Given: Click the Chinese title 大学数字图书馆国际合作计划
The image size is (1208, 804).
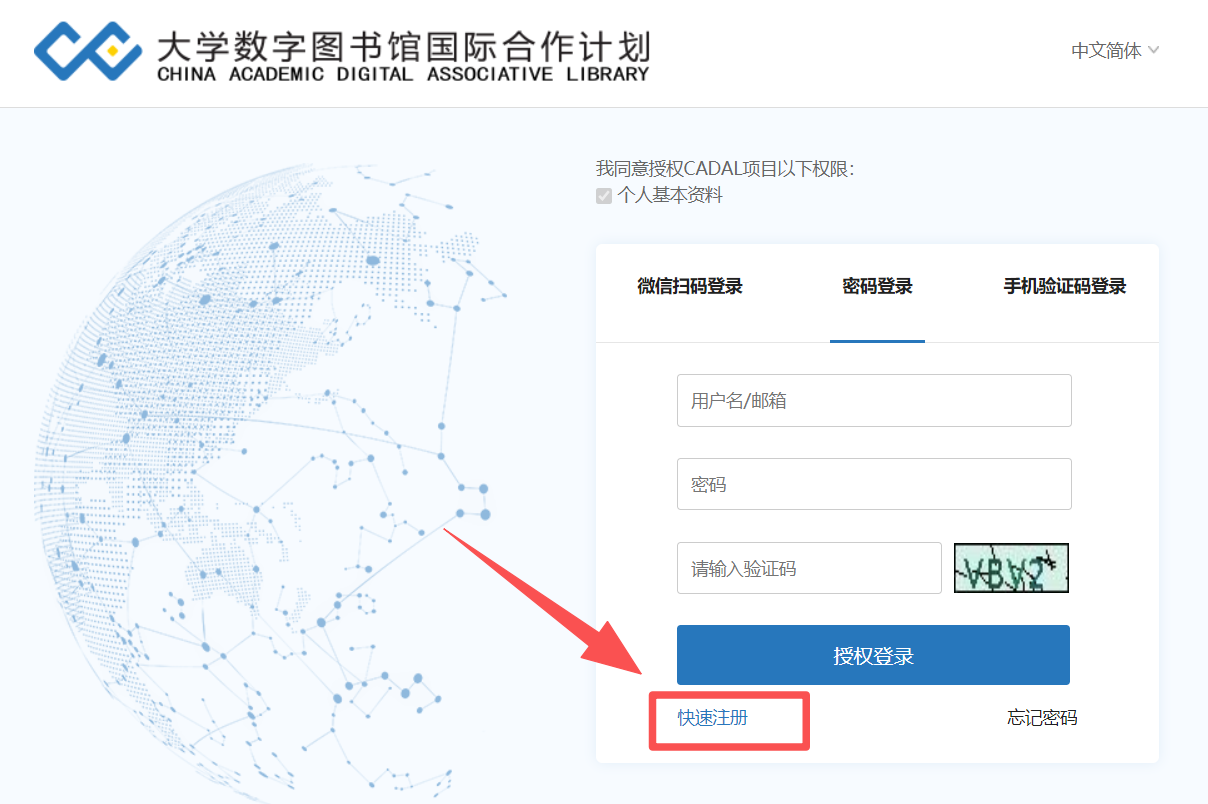Looking at the screenshot, I should tap(403, 45).
